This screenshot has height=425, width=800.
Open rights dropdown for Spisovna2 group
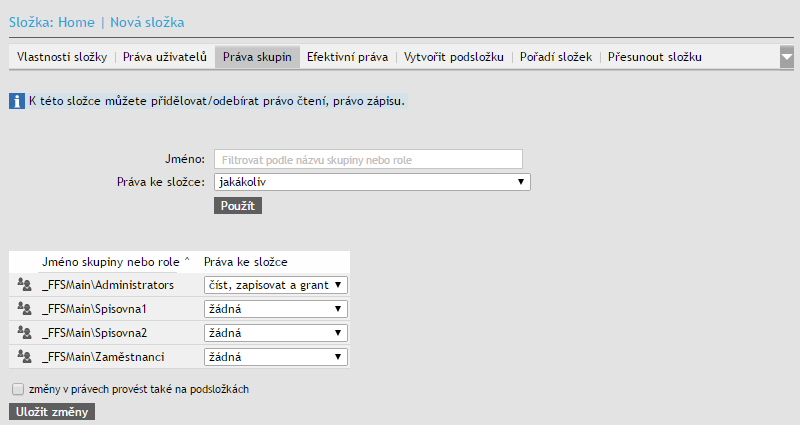(275, 332)
